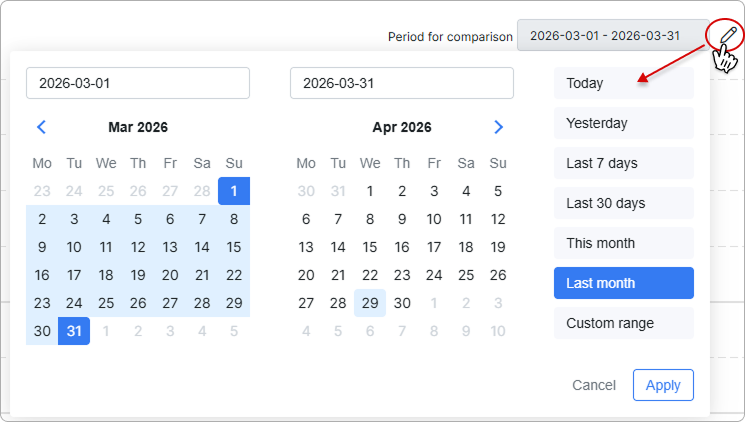Pick the This month preset
Viewport: 745px width, 422px height.
[x=624, y=243]
